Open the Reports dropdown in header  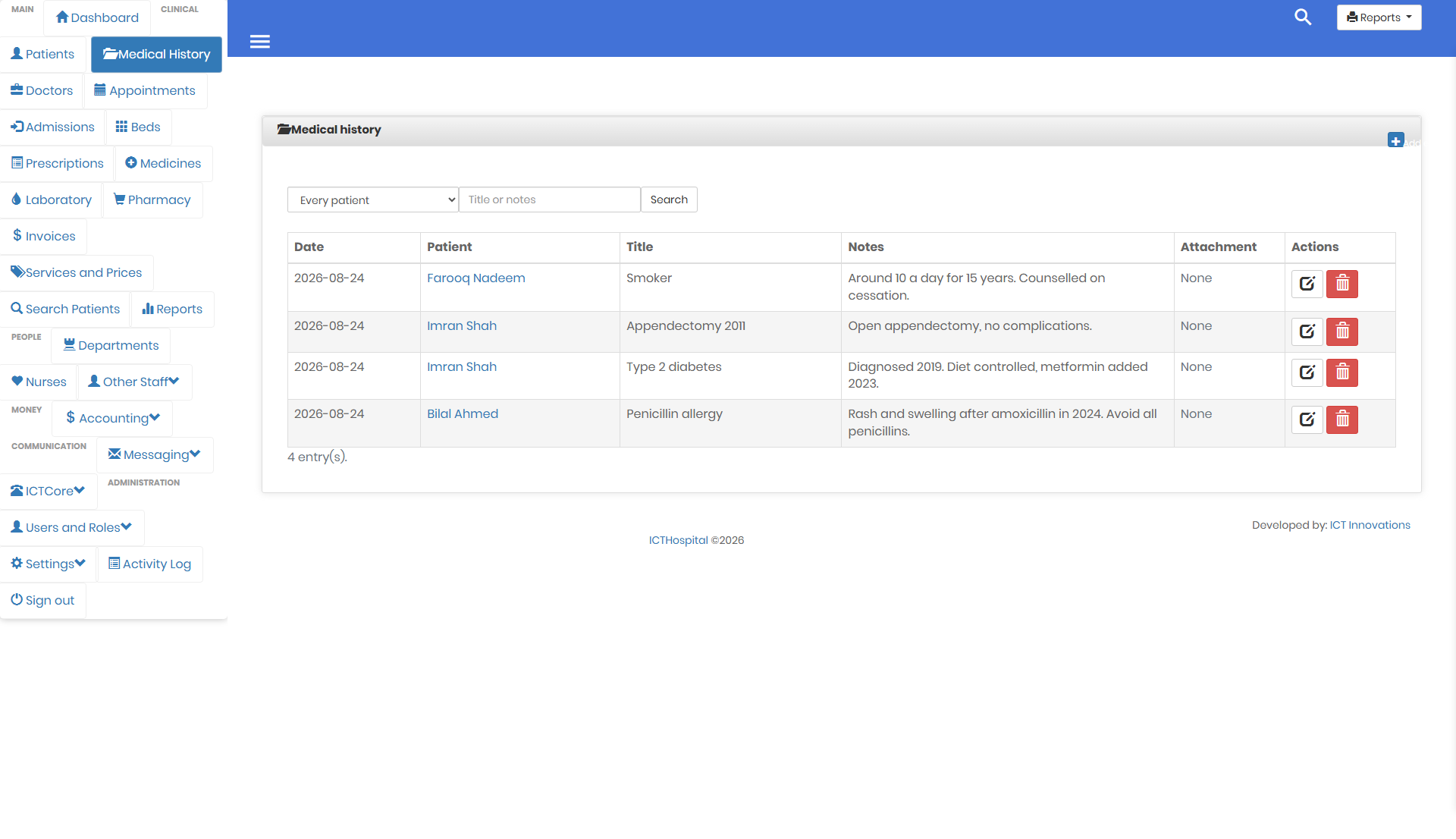[x=1379, y=17]
